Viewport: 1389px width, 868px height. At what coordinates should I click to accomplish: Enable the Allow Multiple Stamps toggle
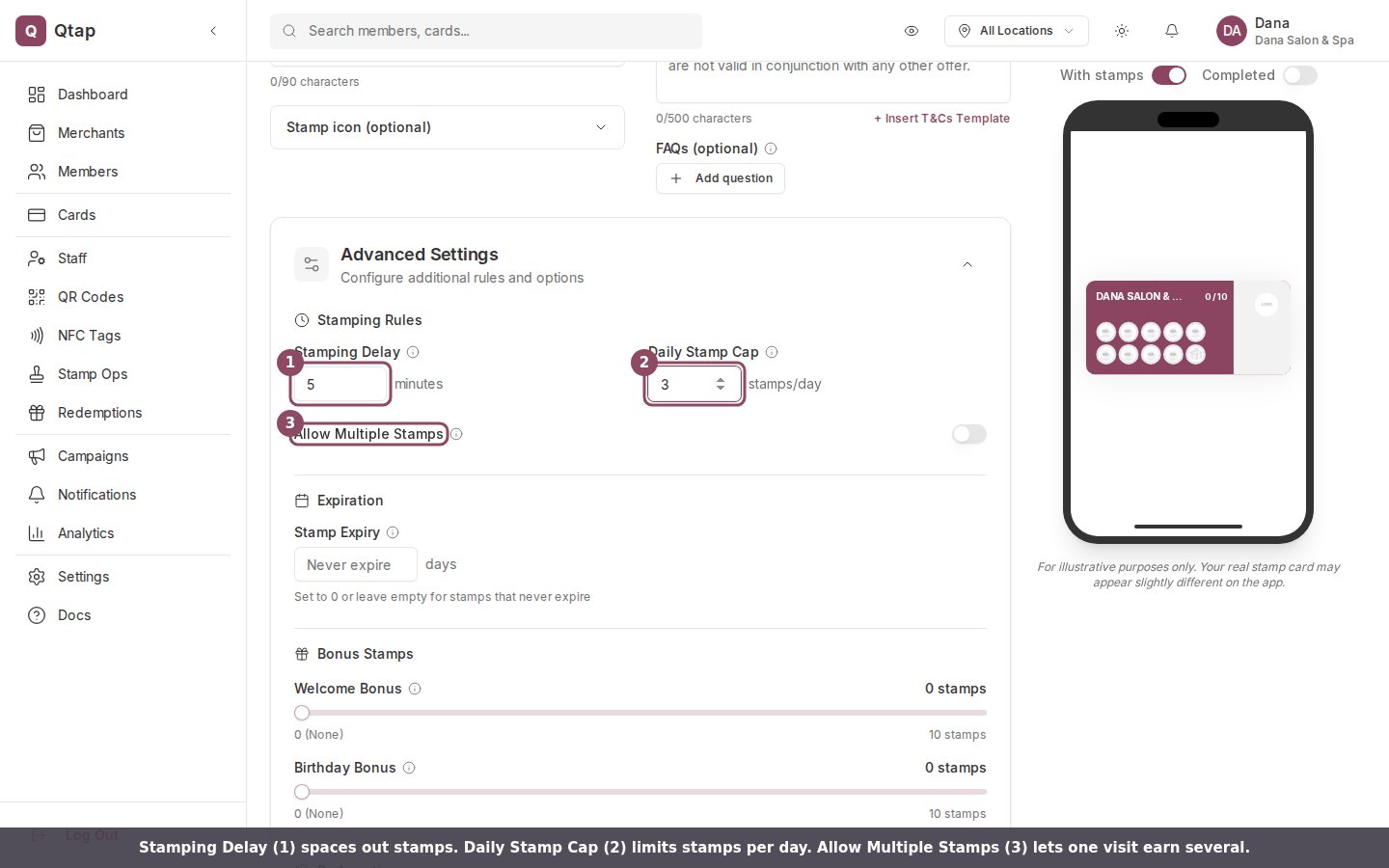point(969,434)
